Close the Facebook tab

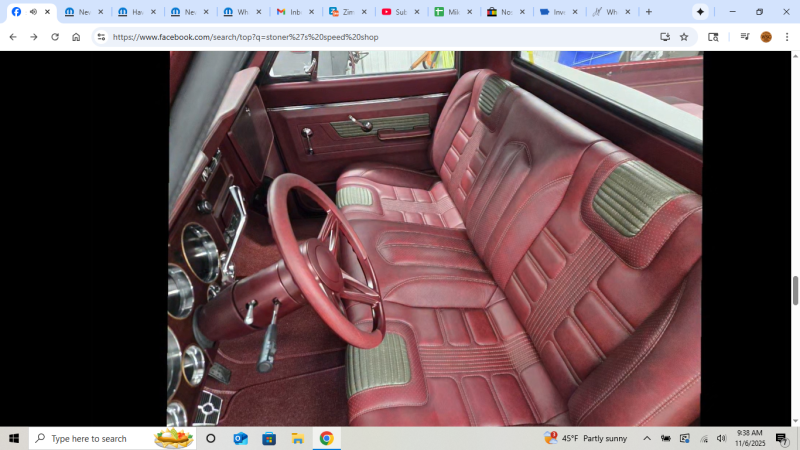pos(47,12)
